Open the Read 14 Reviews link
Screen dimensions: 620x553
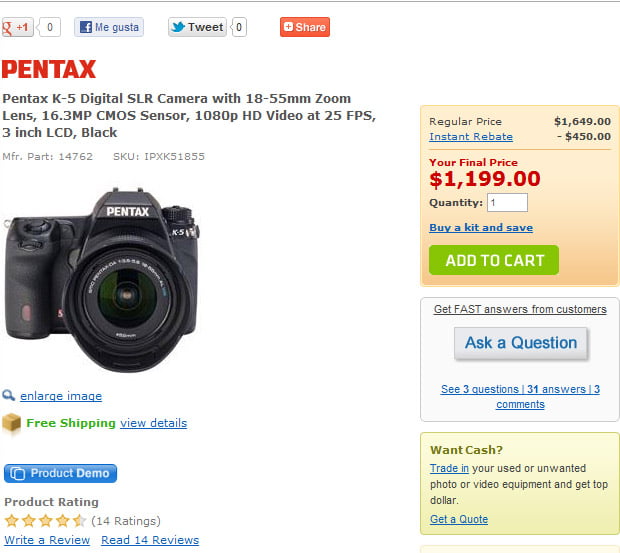pos(150,540)
